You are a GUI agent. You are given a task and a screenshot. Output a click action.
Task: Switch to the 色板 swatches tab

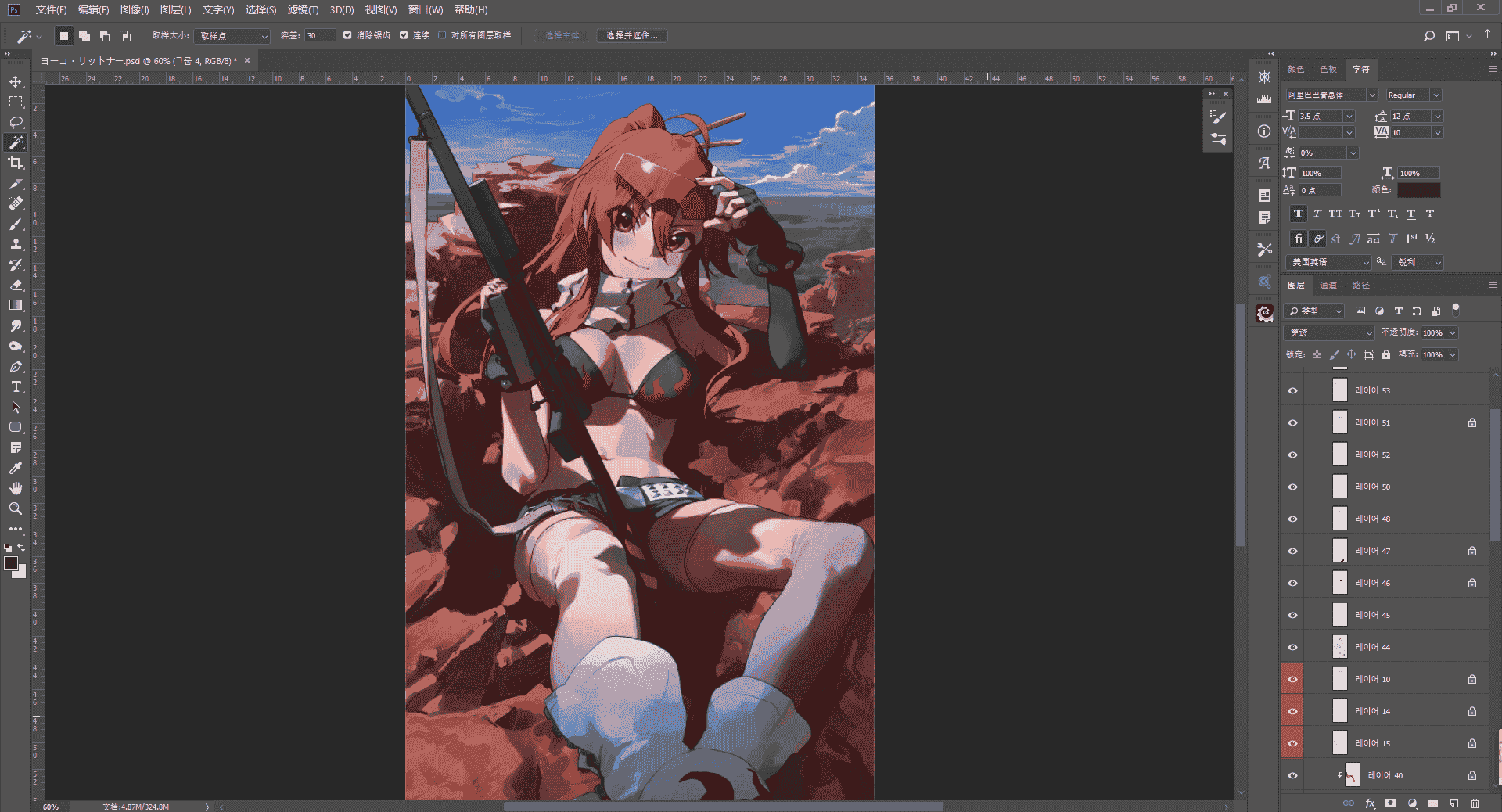pos(1328,70)
